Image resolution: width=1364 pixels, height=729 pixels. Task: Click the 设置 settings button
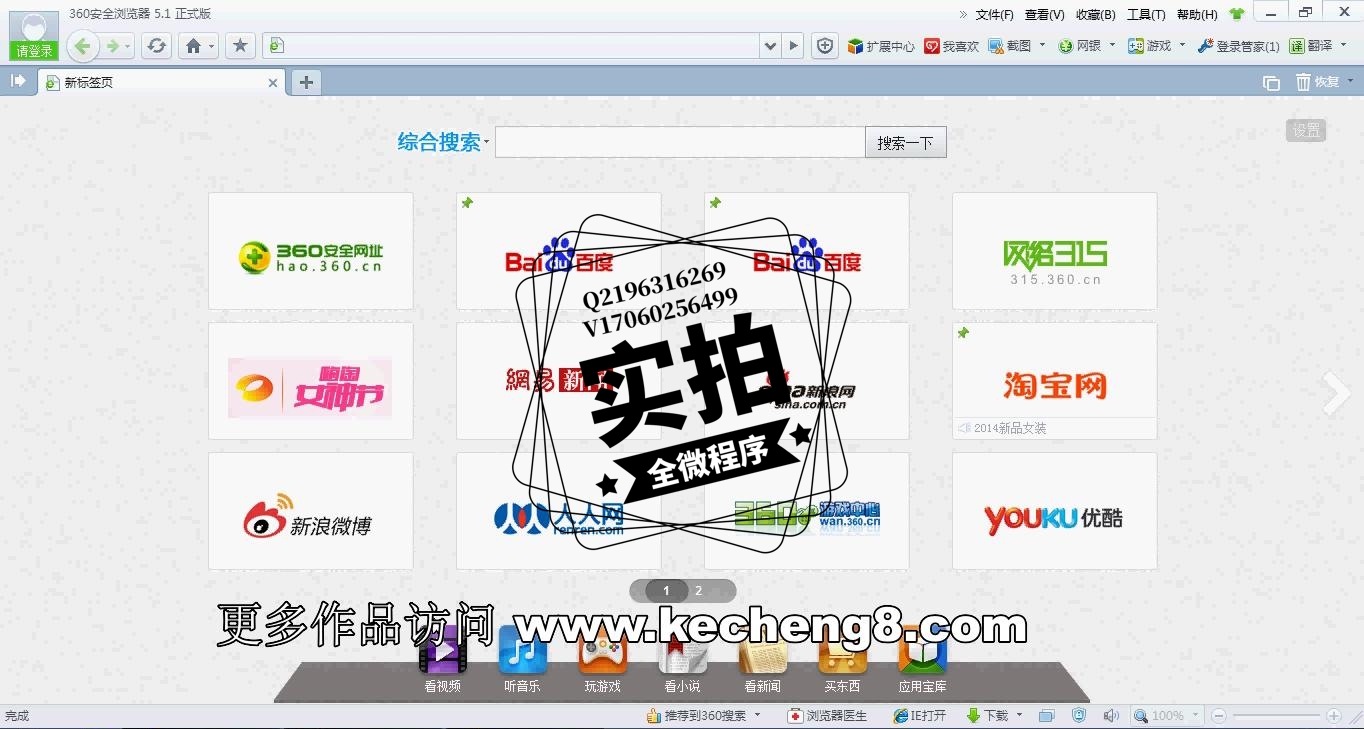[1306, 130]
